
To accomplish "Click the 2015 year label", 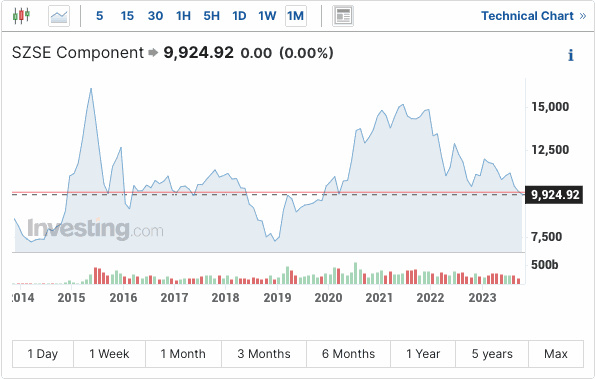I will point(71,297).
